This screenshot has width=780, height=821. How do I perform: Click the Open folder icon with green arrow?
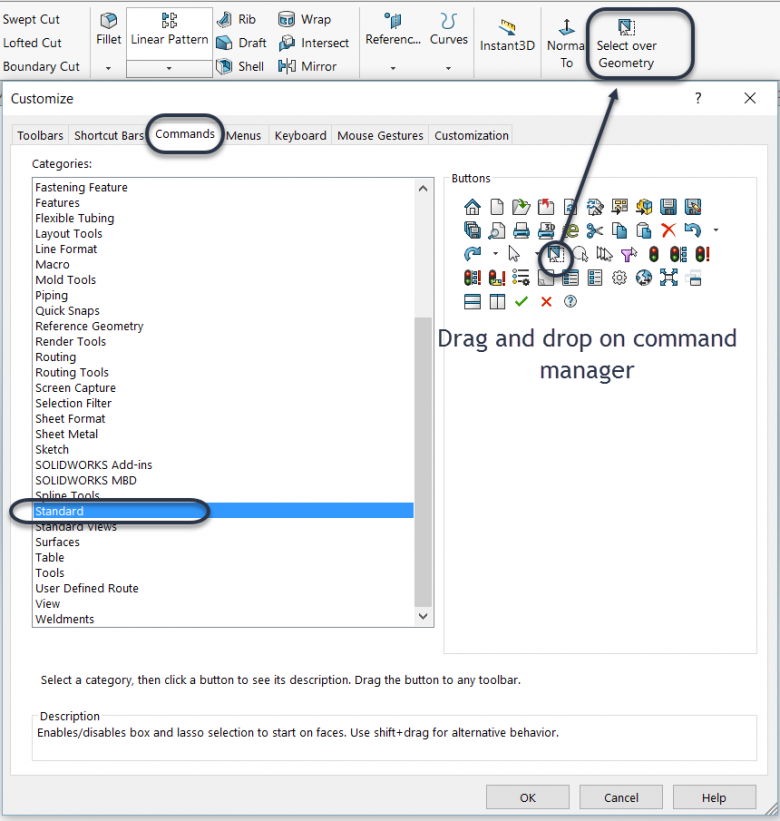[521, 207]
